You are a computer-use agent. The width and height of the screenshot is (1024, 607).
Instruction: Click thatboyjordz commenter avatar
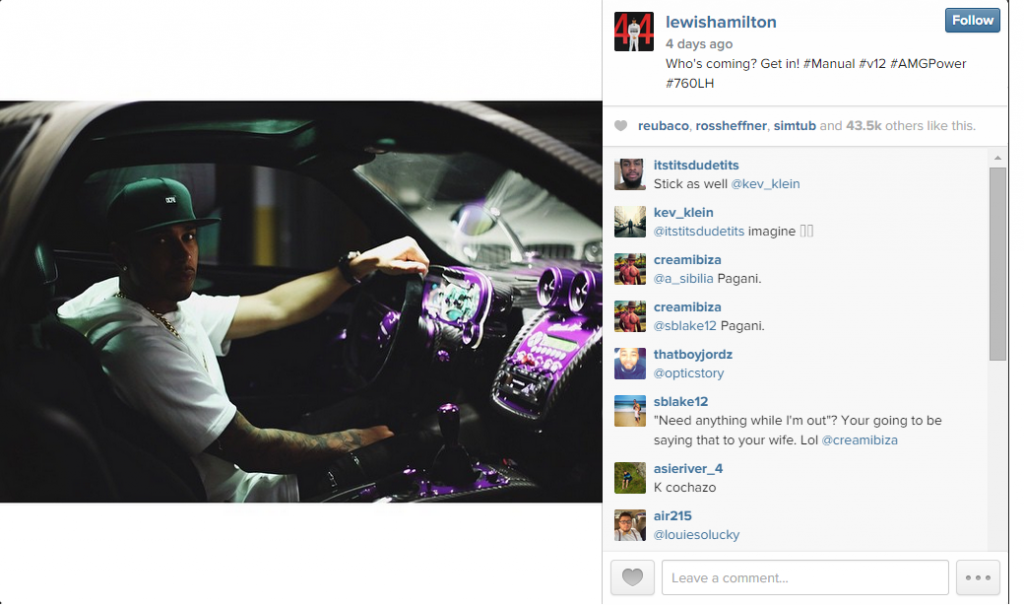tap(630, 363)
